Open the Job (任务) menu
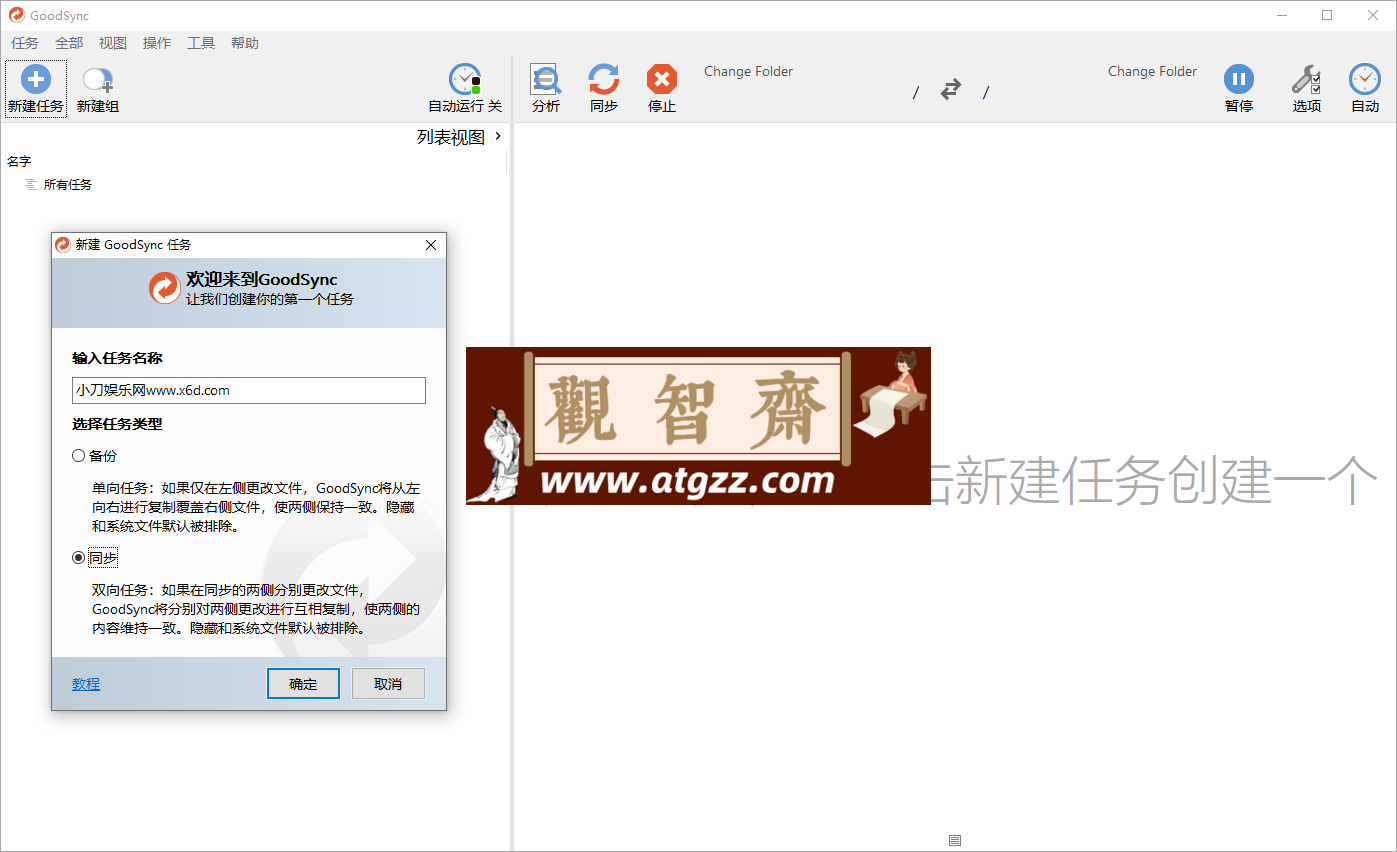Viewport: 1397px width, 852px height. click(25, 43)
